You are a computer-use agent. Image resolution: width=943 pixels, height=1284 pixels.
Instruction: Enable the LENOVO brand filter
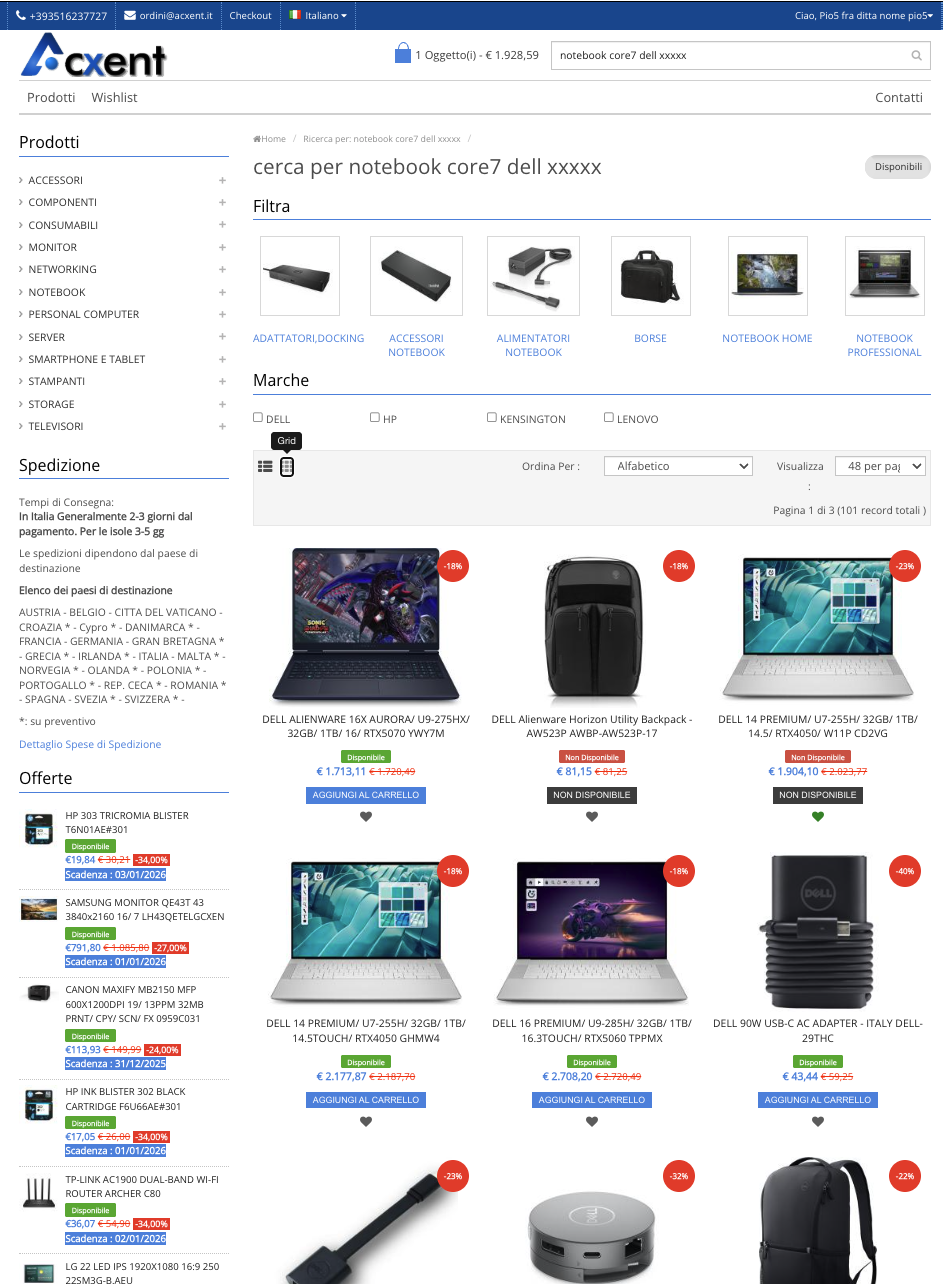pyautogui.click(x=609, y=417)
